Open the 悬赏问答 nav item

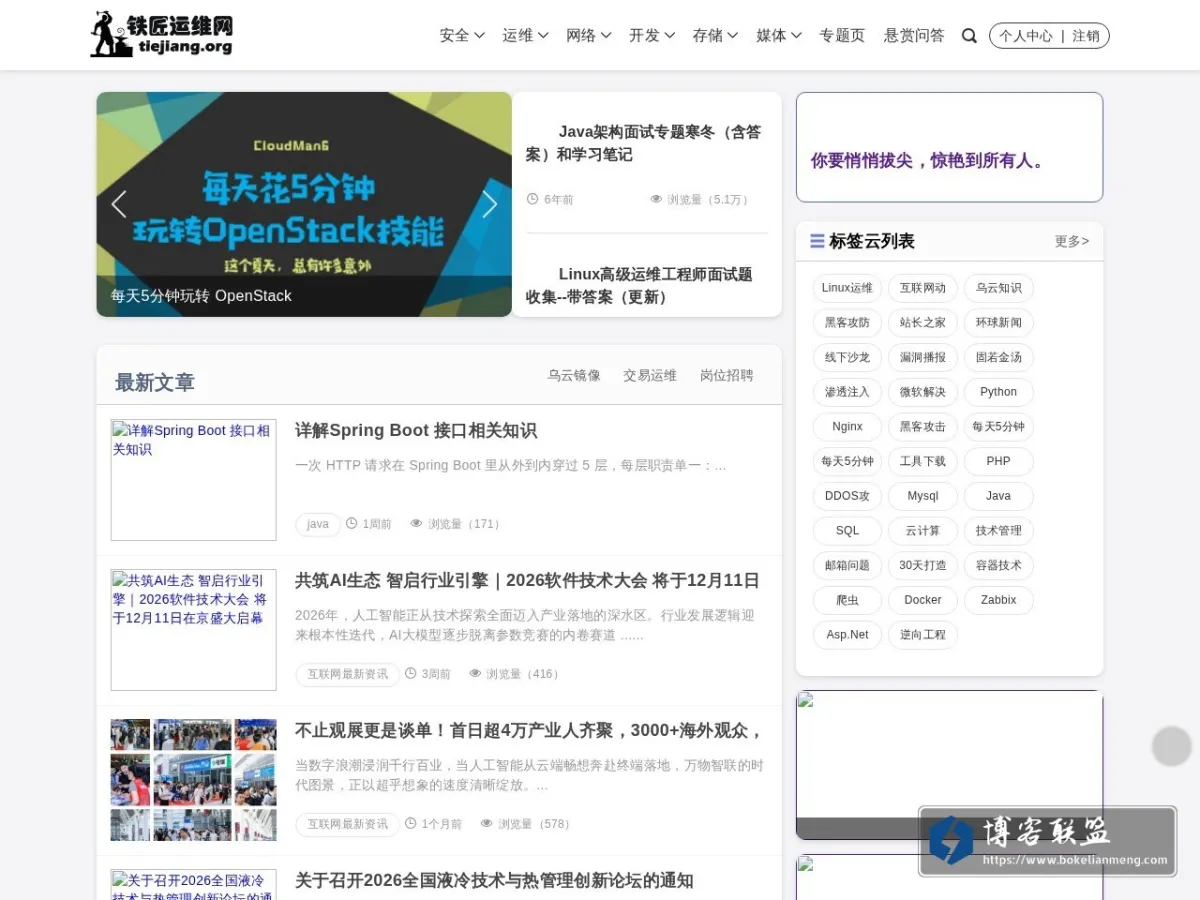pos(914,35)
